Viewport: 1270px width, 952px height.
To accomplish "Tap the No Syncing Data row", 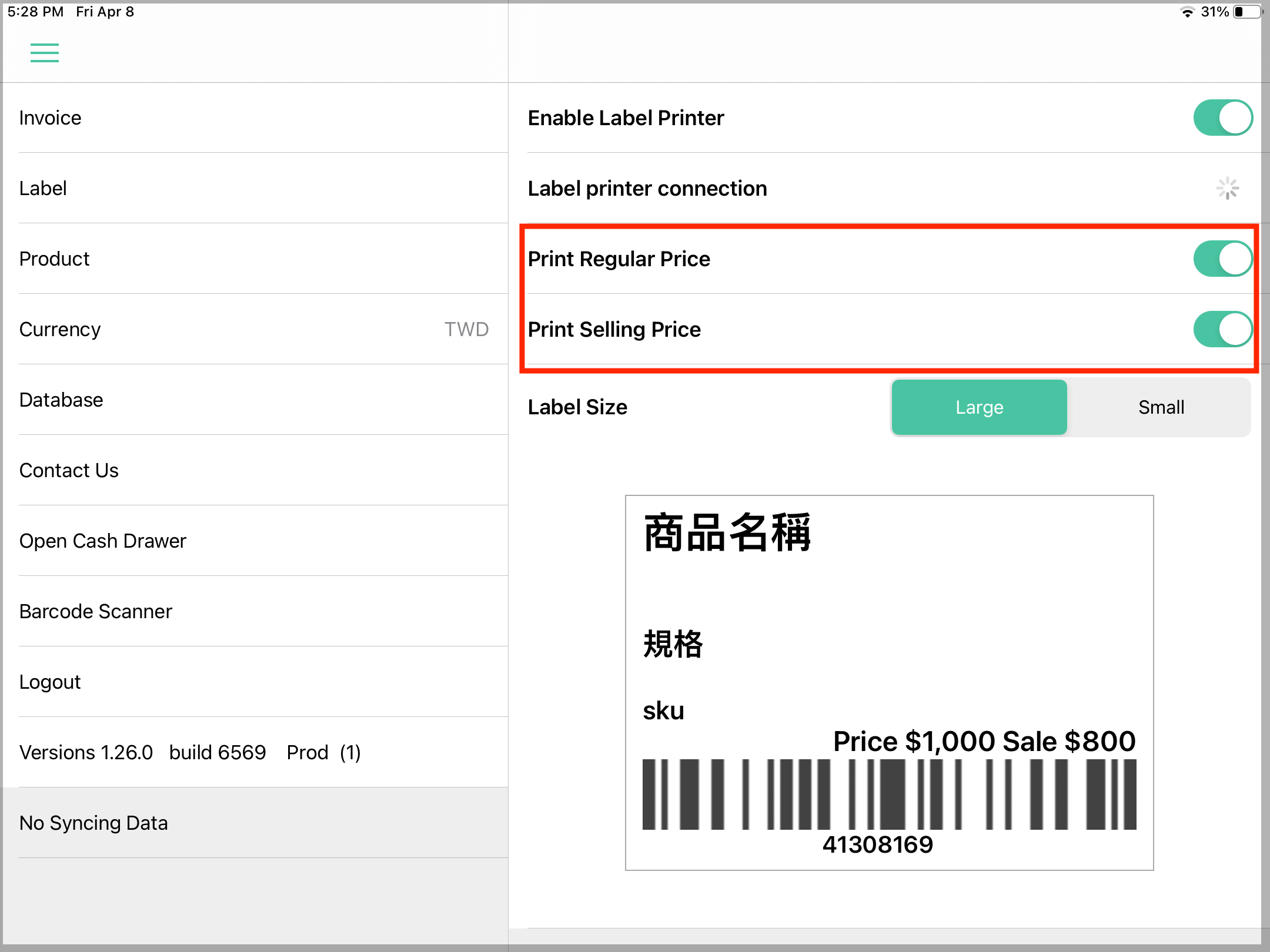I will pos(255,823).
